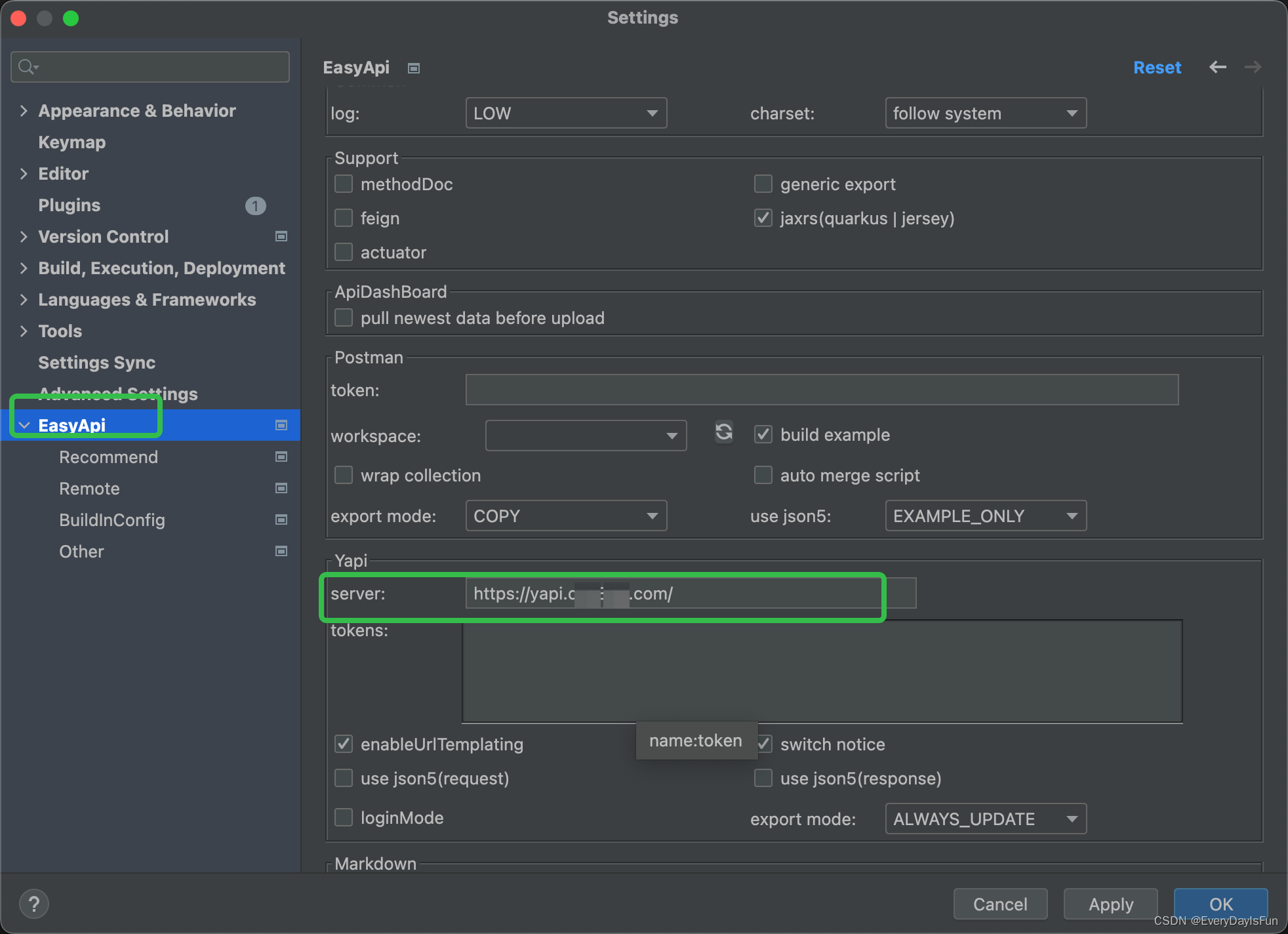Click project-level icon beside BuildInConfig item
This screenshot has width=1288, height=934.
[281, 520]
